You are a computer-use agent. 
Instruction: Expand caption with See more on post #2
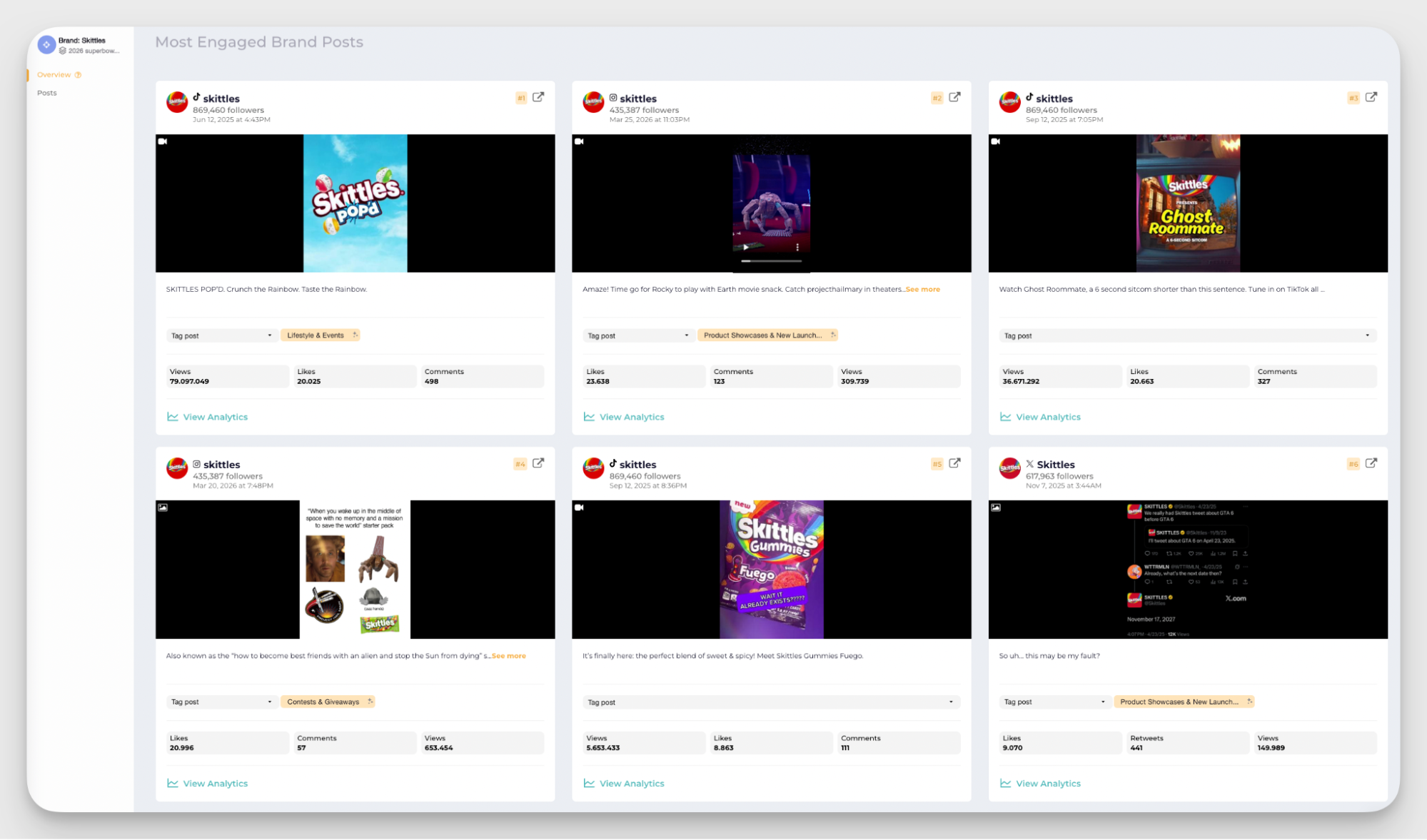point(923,289)
